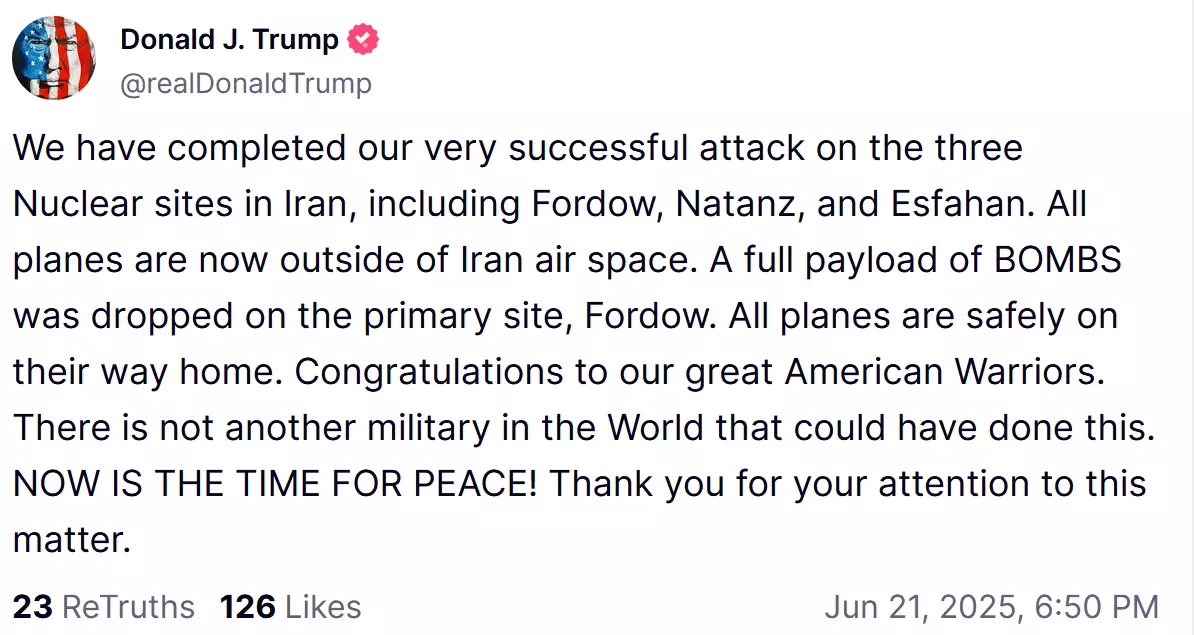
Task: Click the word BOMBS in the post
Action: pyautogui.click(x=1058, y=260)
